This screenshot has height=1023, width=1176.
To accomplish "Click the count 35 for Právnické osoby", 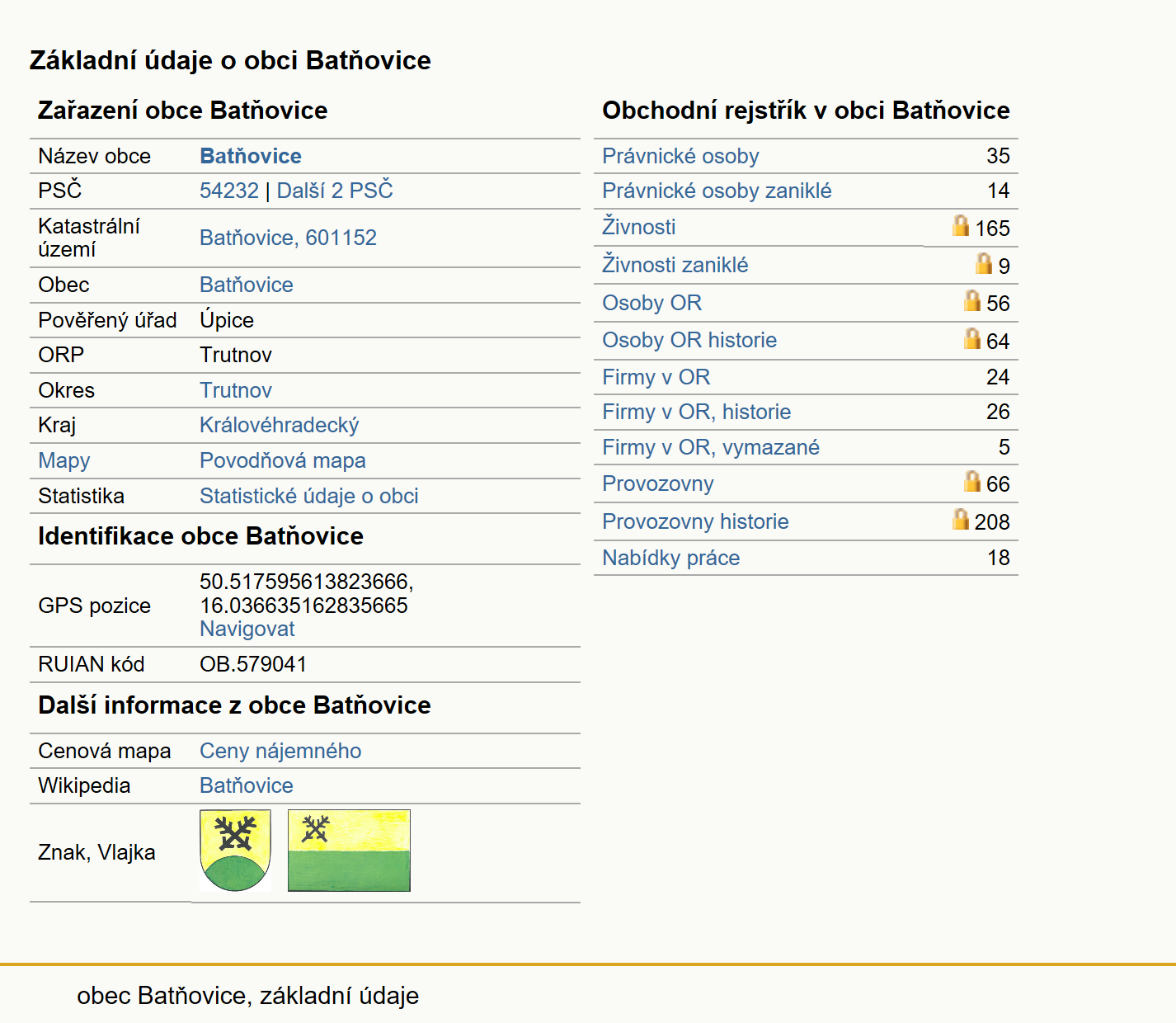I will tap(998, 156).
